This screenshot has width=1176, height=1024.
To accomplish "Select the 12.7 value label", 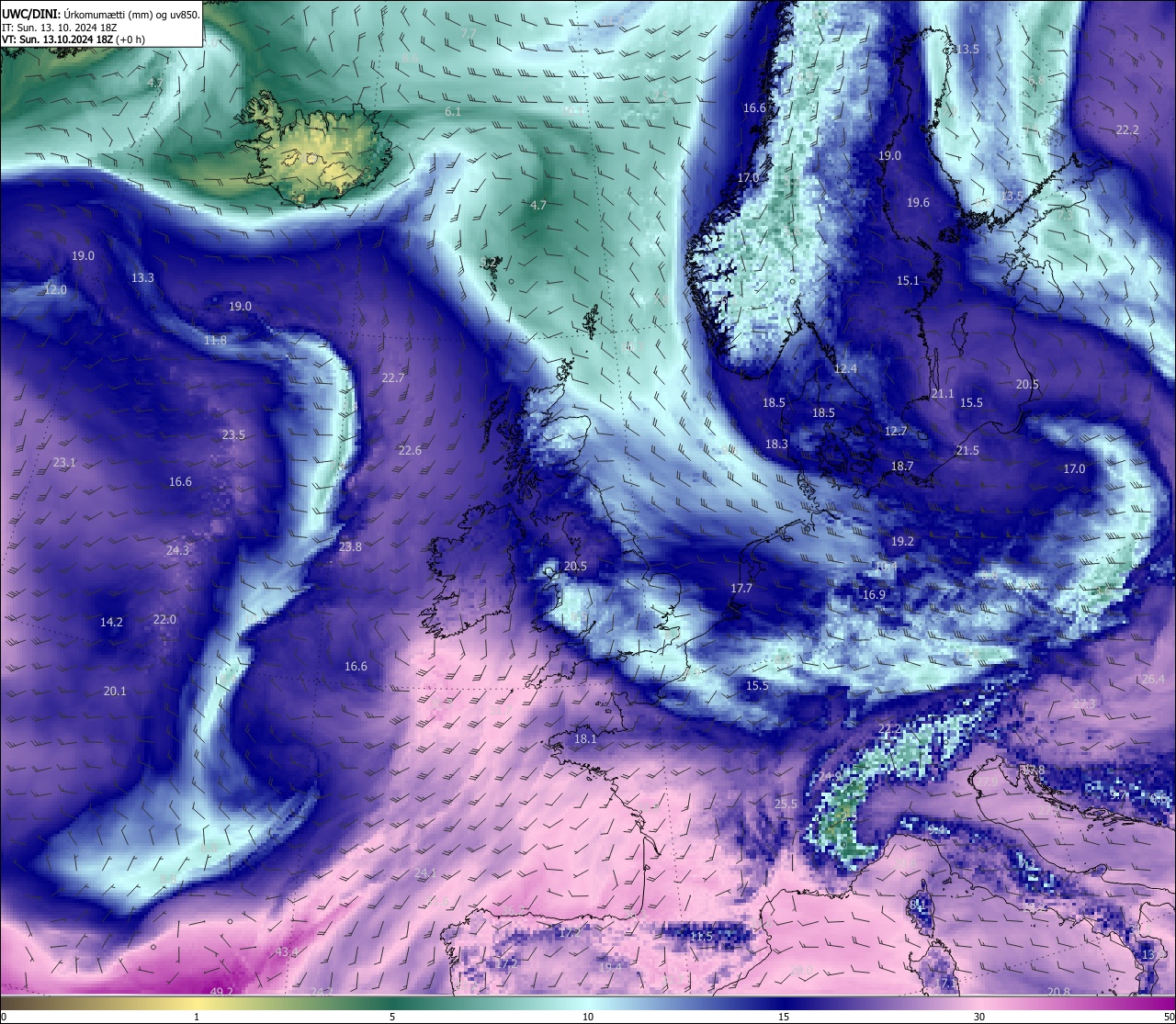I will (896, 431).
